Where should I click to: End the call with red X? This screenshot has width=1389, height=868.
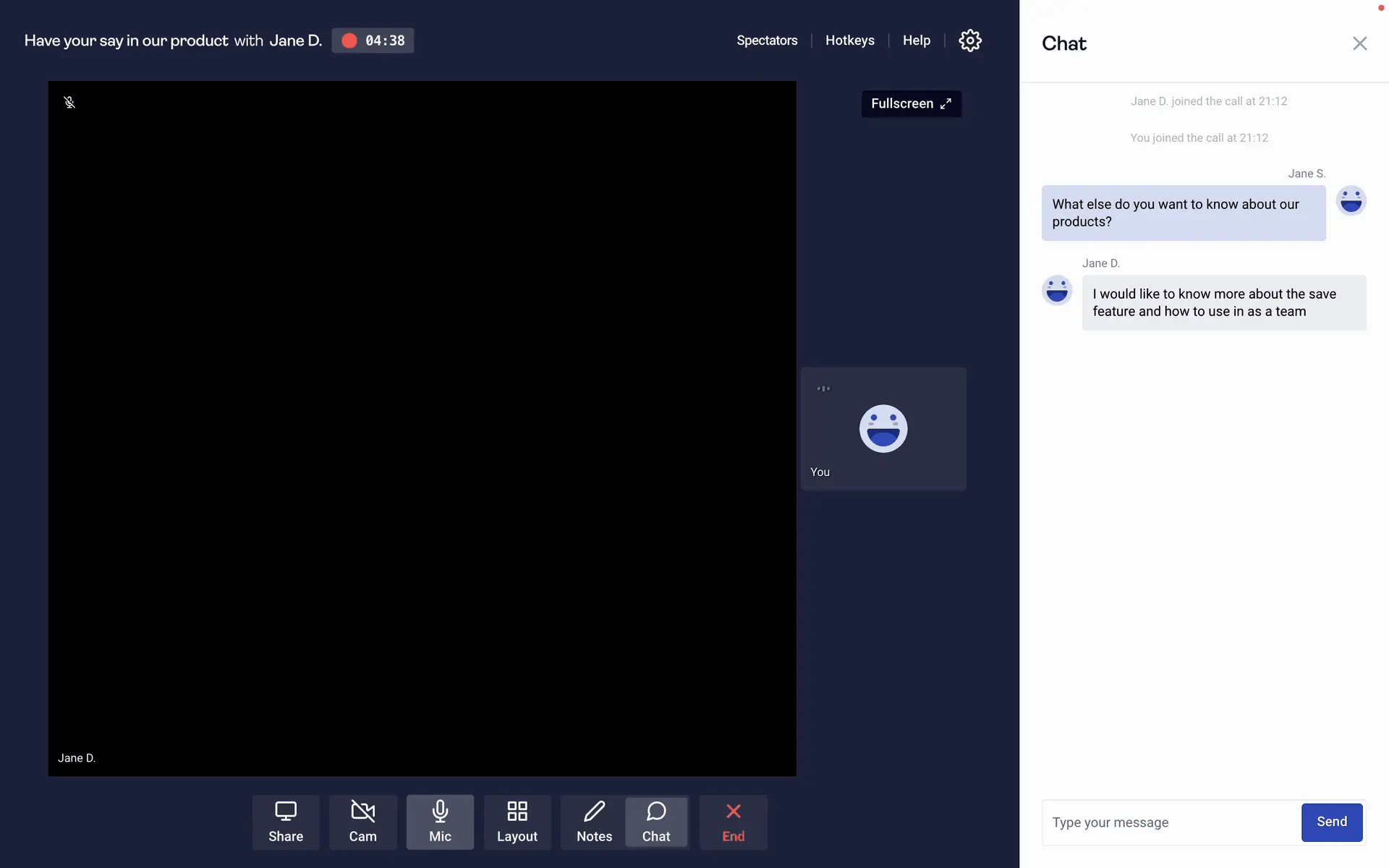coord(733,822)
